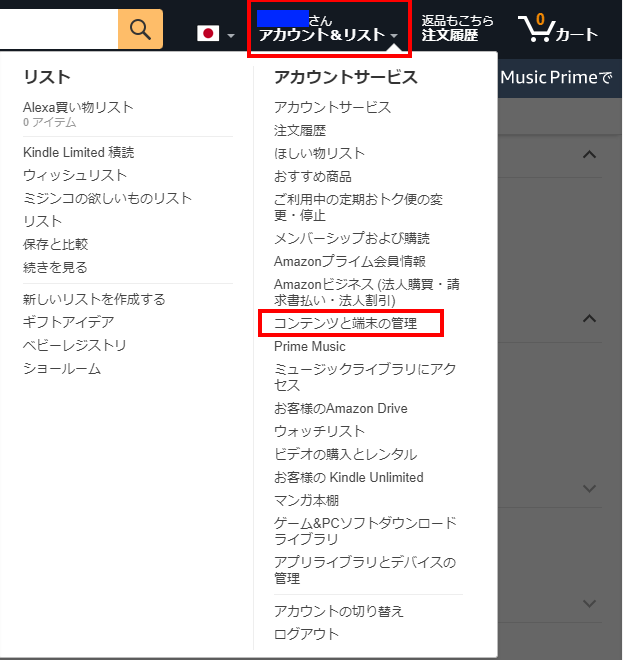Viewport: 623px width, 660px height.
Task: Expand the section with the upper down-chevron
Action: (589, 488)
